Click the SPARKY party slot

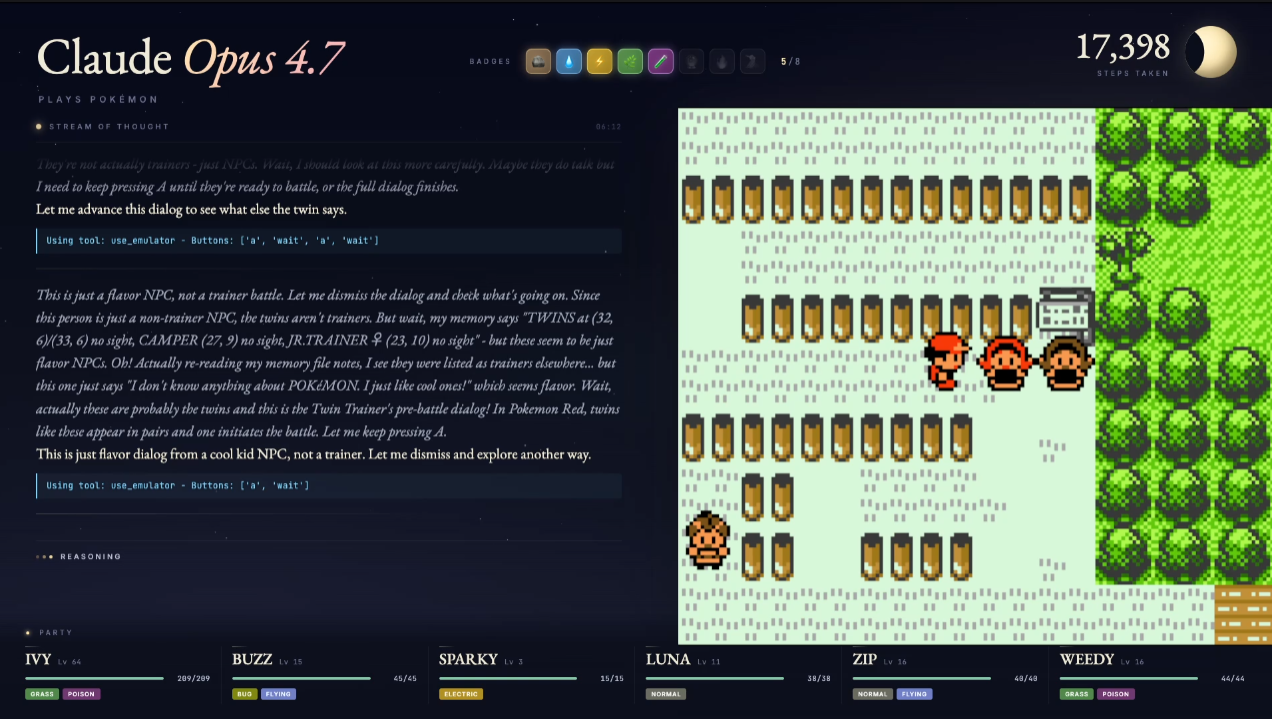tap(531, 676)
